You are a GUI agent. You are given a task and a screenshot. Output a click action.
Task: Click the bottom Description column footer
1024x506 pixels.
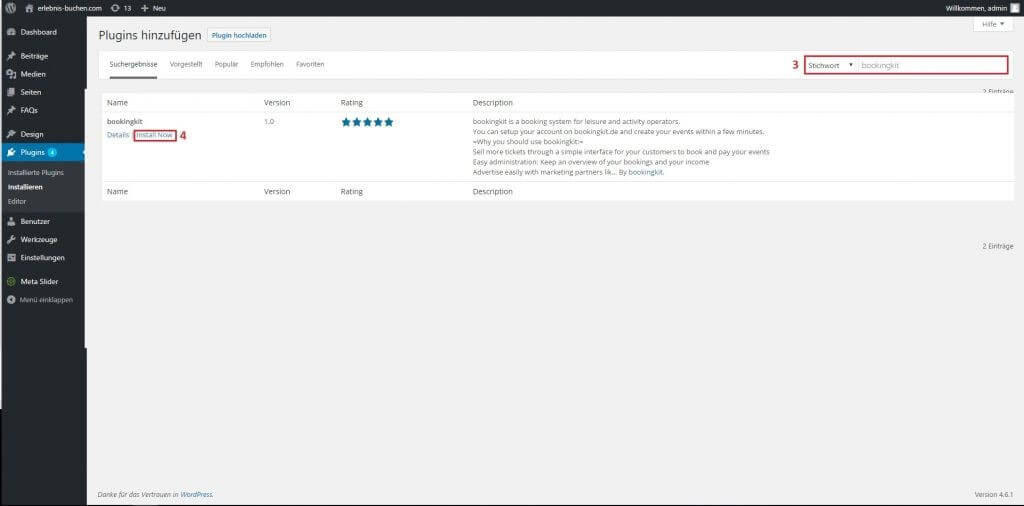coord(492,192)
